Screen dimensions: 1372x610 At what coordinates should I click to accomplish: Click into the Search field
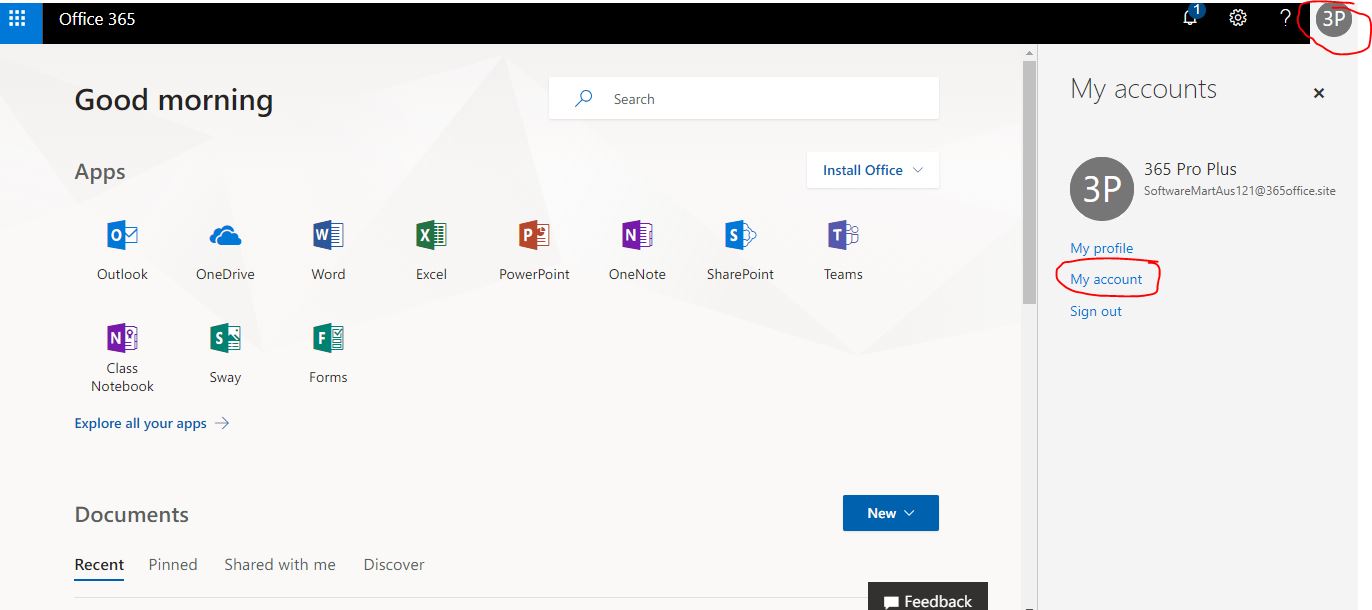[x=744, y=98]
